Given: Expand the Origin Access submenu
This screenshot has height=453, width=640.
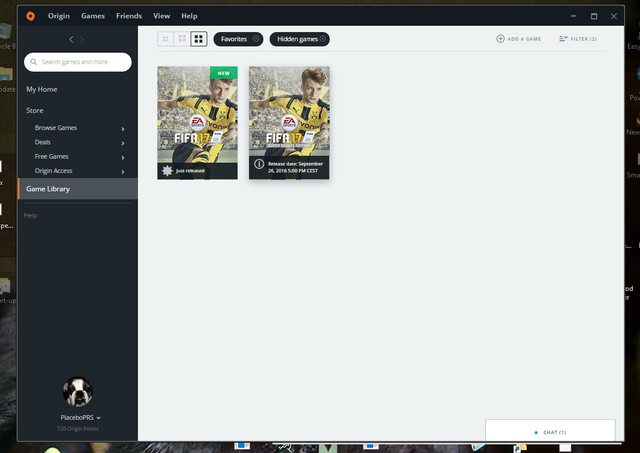Looking at the screenshot, I should [123, 171].
